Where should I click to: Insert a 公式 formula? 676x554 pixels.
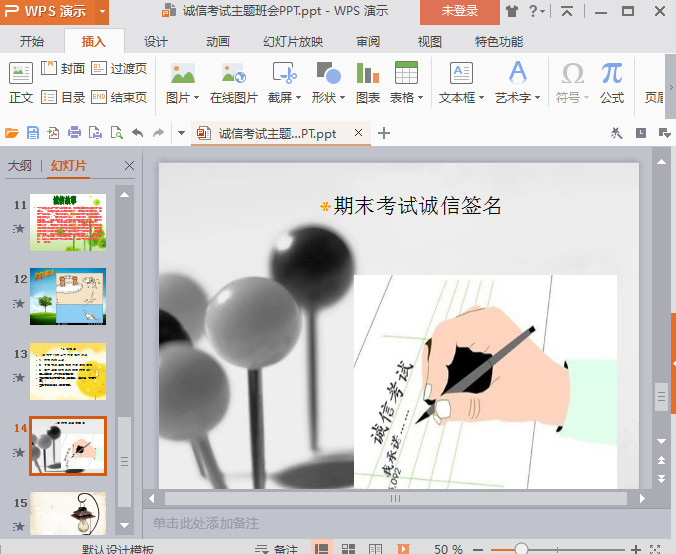(612, 83)
